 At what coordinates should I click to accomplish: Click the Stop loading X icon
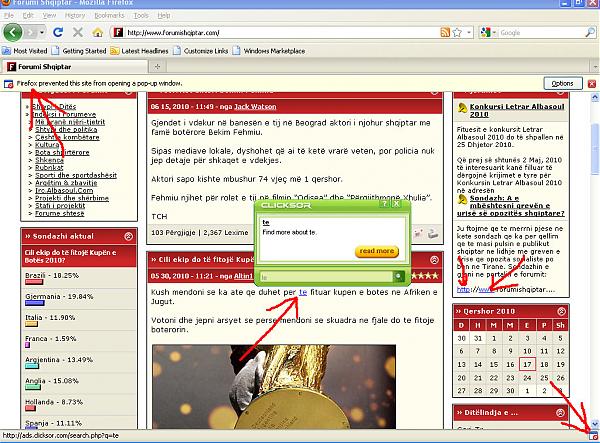(x=78, y=32)
